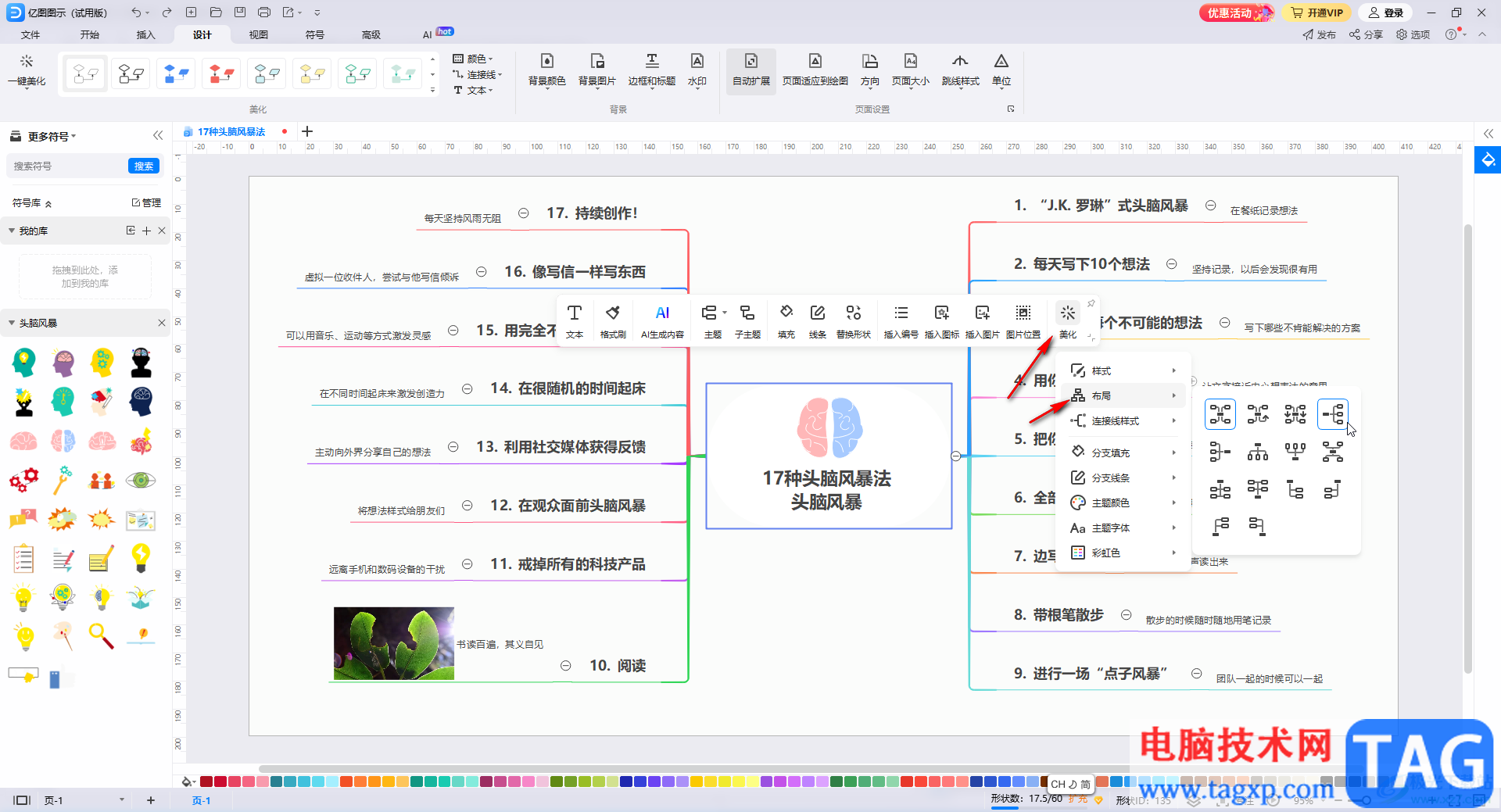Switch to the 视图 ribbon tab
The height and width of the screenshot is (812, 1501).
click(259, 34)
